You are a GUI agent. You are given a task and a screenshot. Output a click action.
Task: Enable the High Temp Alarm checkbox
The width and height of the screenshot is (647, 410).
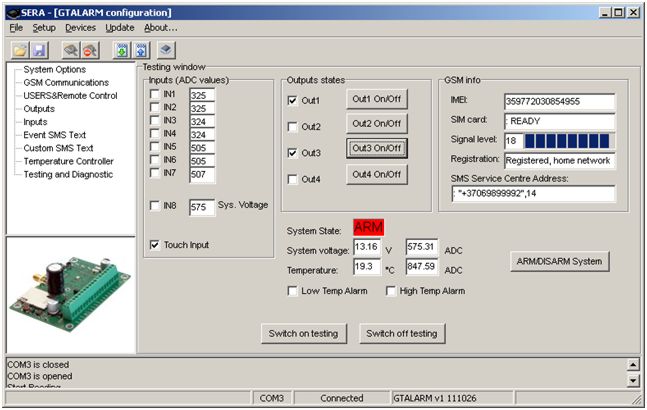coord(390,291)
